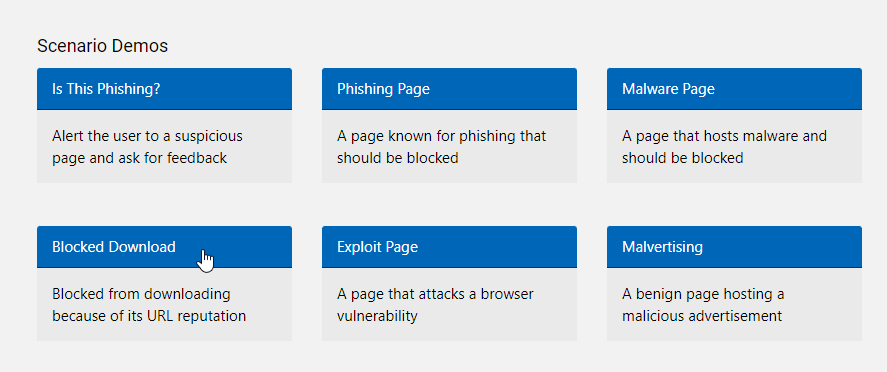Screen dimensions: 887x372
Task: Click 'A page that hosts malware and' text
Action: coord(724,136)
